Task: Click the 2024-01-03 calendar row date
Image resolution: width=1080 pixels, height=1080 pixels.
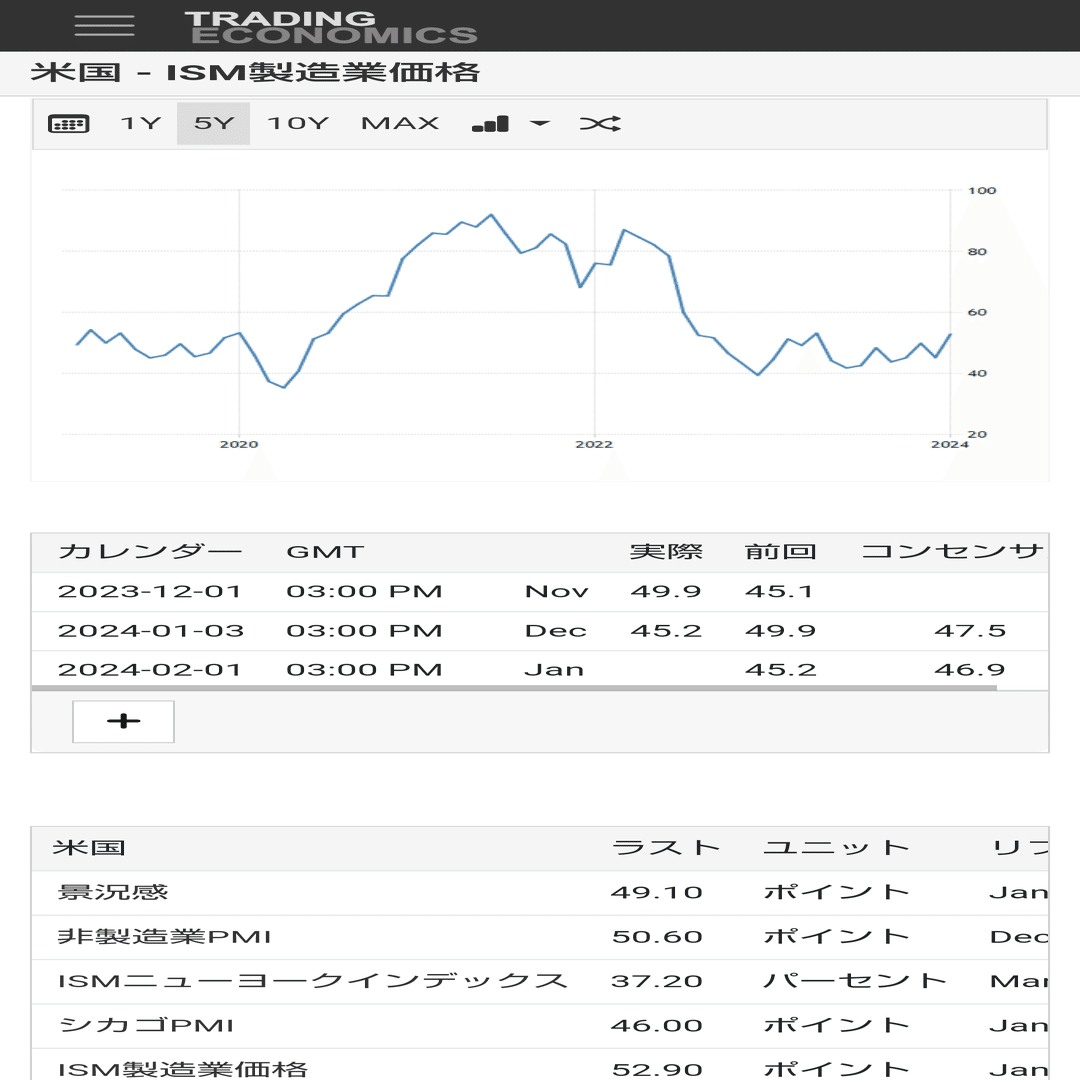Action: [x=151, y=630]
